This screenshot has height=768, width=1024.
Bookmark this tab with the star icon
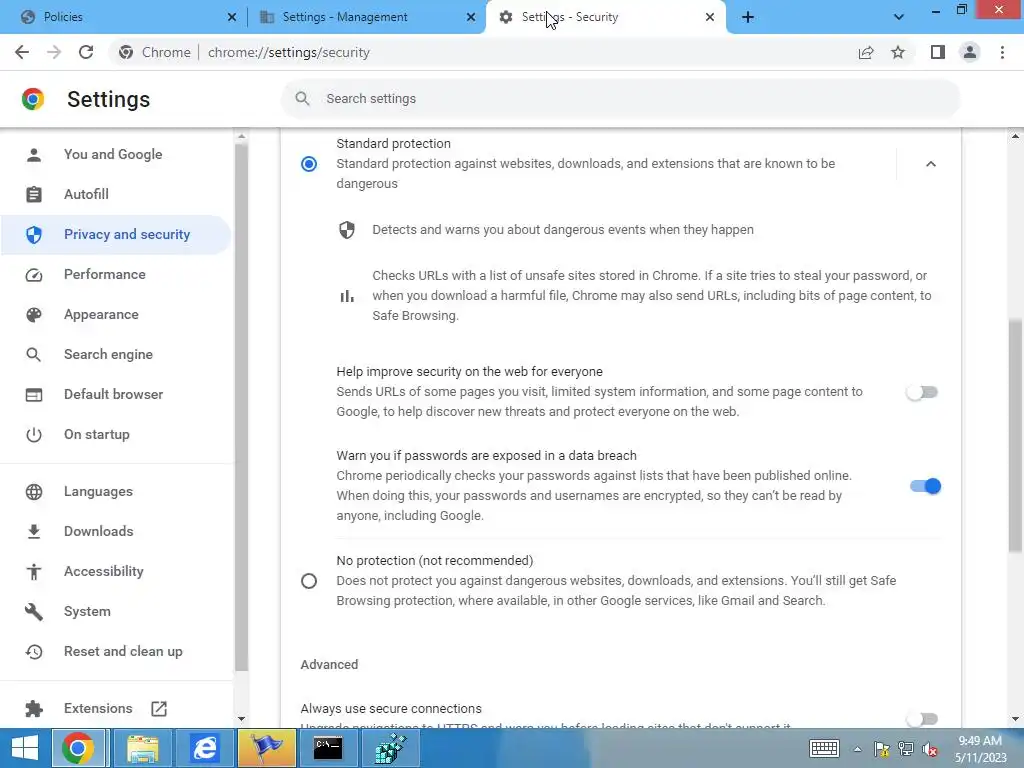[x=898, y=52]
